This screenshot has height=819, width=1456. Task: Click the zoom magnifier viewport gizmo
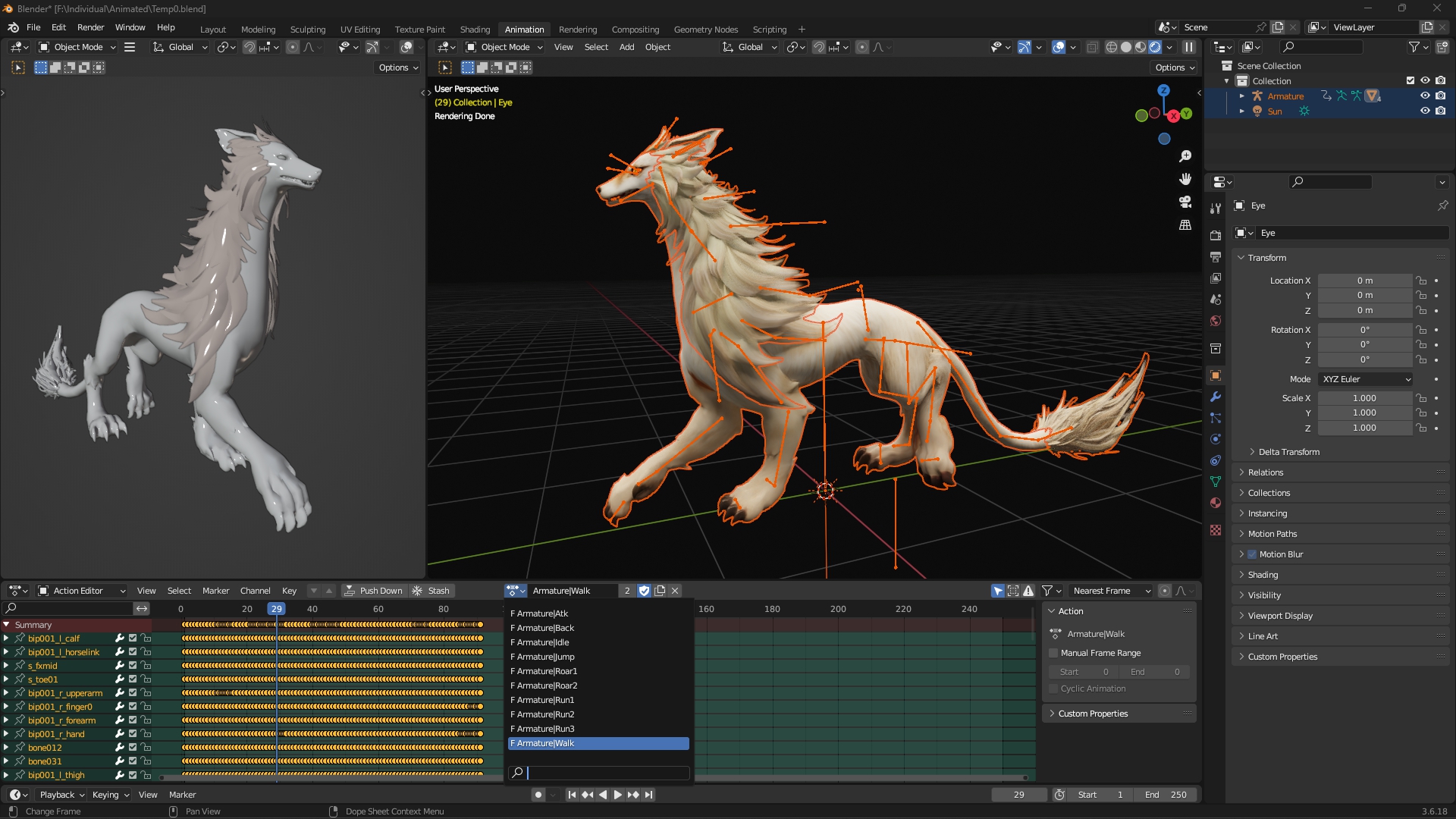coord(1185,156)
